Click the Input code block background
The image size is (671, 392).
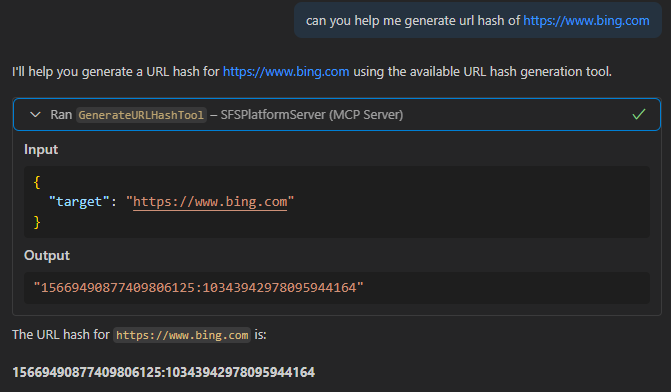(337, 202)
